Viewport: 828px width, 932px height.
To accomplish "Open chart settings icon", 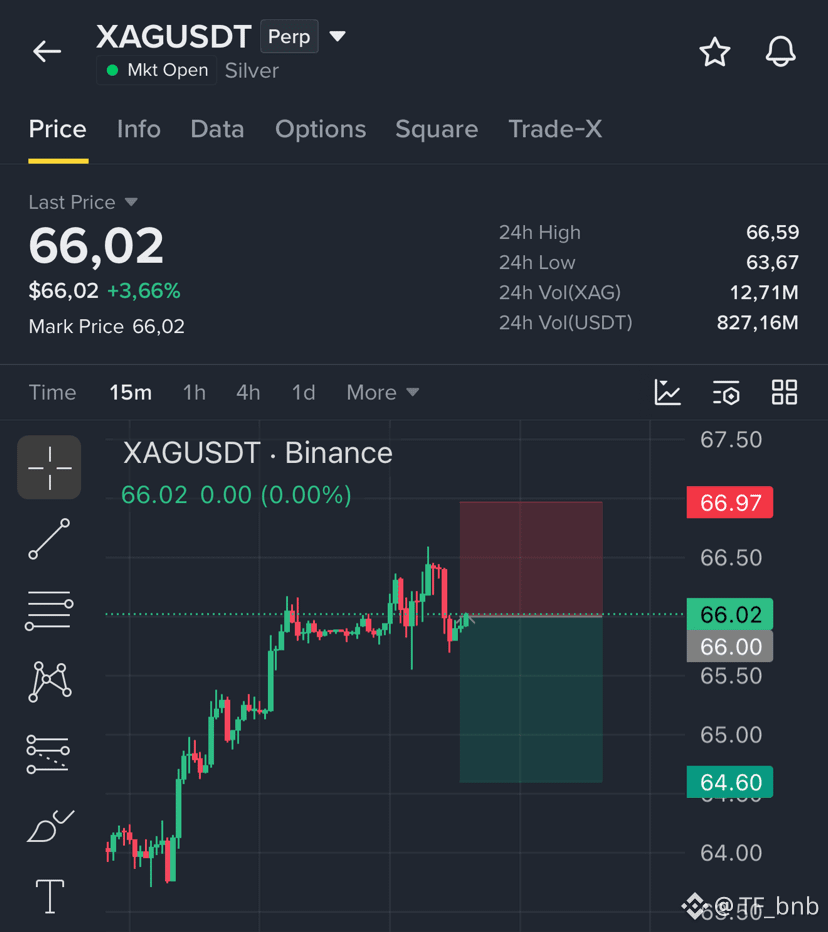I will click(x=726, y=392).
